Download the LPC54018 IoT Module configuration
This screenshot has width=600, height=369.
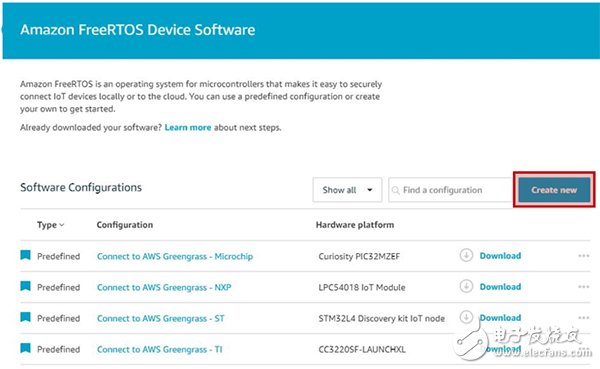(500, 287)
